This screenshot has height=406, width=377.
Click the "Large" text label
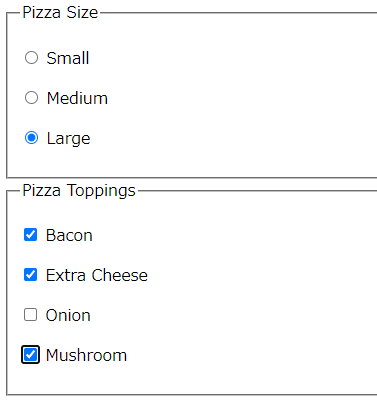point(69,139)
